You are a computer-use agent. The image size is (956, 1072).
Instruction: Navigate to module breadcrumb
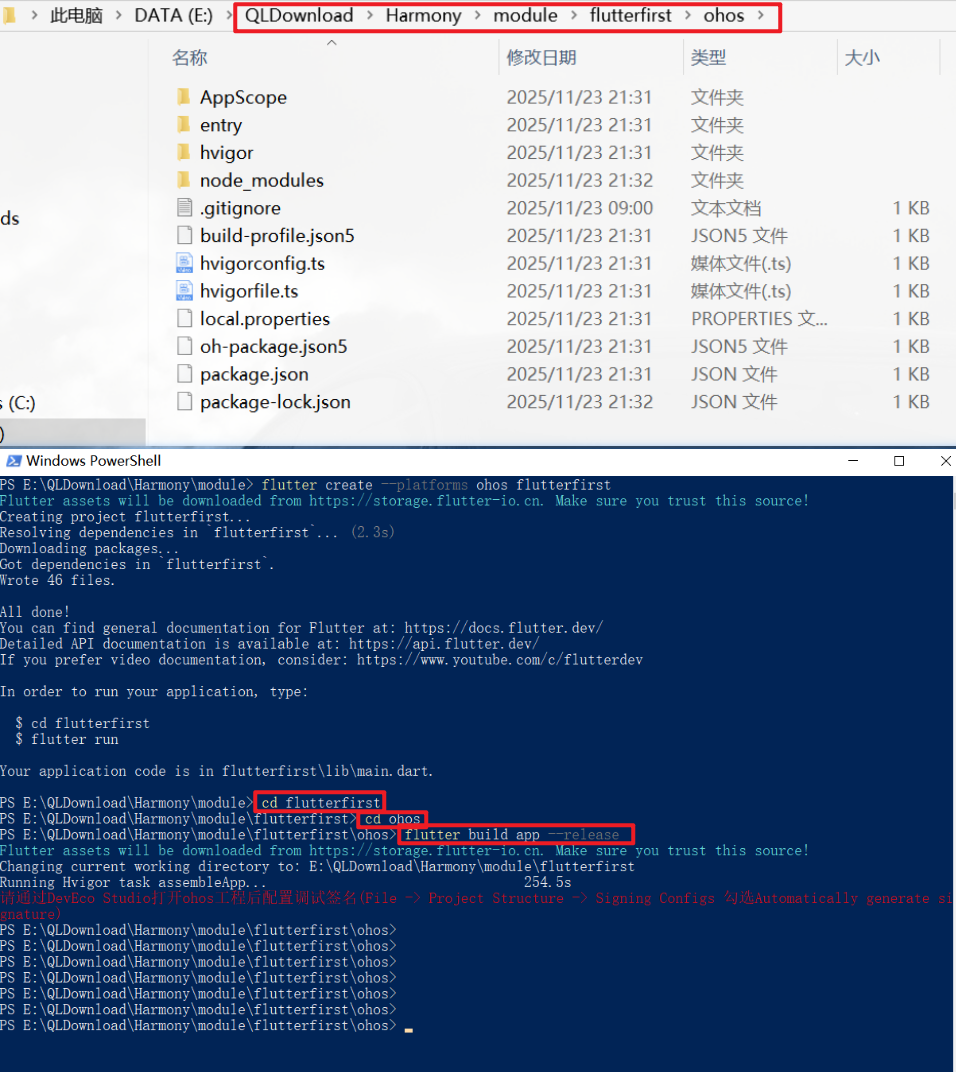click(x=525, y=15)
